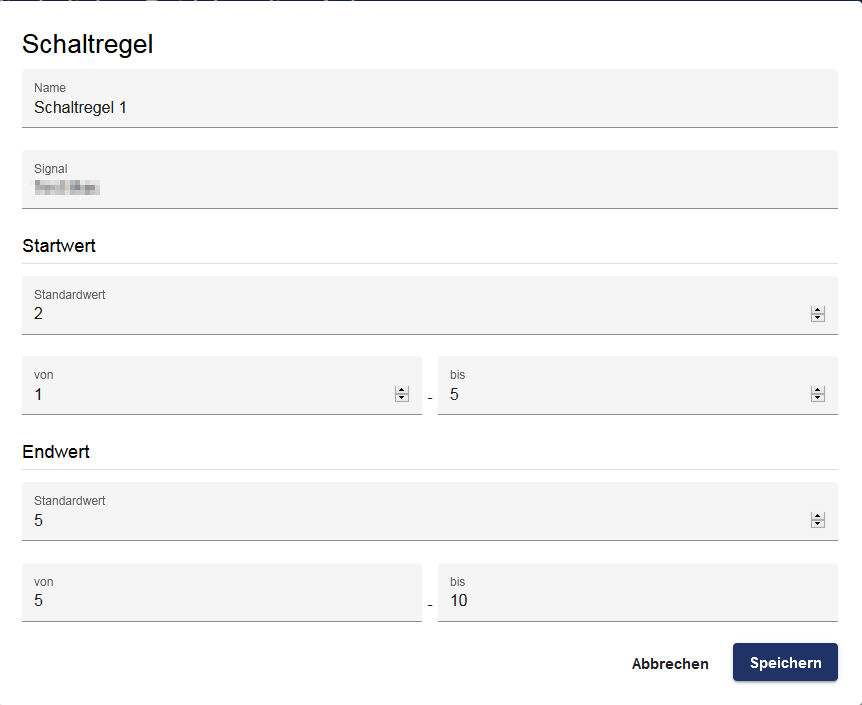Decrease Endwert Standardwert with down arrow
The width and height of the screenshot is (862, 705).
coord(817,524)
